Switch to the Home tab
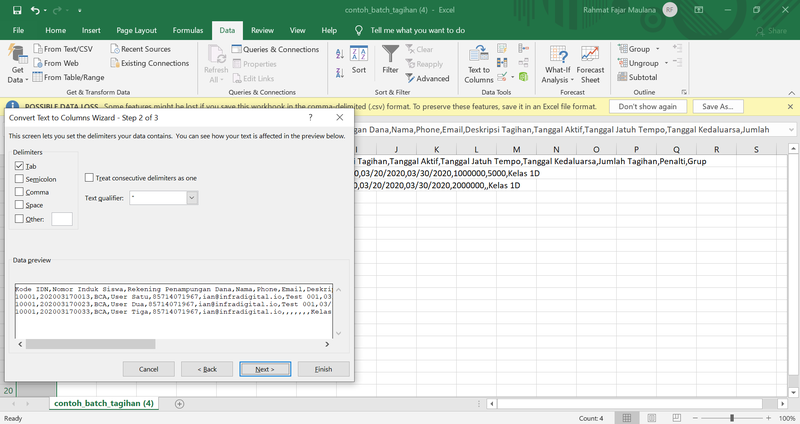The image size is (800, 424). (56, 31)
